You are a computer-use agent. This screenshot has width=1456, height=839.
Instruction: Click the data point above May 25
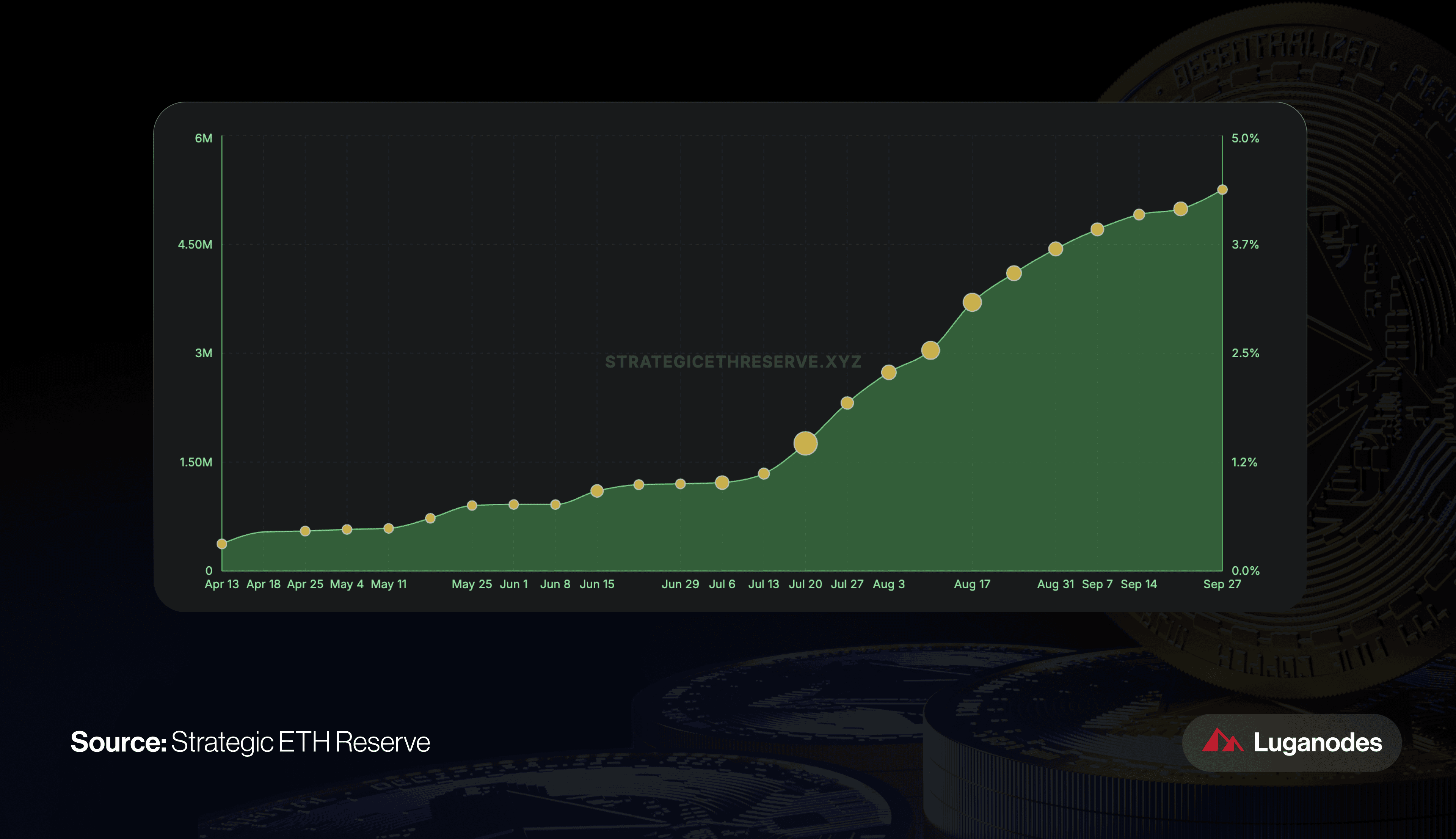472,505
